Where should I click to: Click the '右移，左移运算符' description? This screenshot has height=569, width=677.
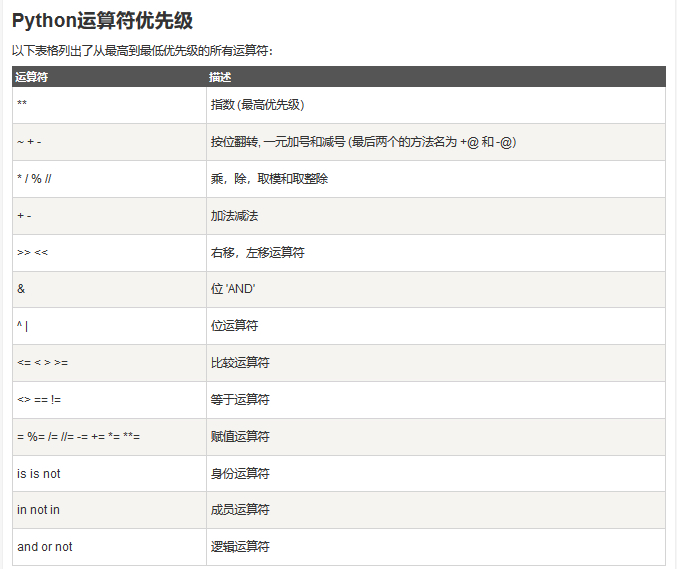coord(257,253)
